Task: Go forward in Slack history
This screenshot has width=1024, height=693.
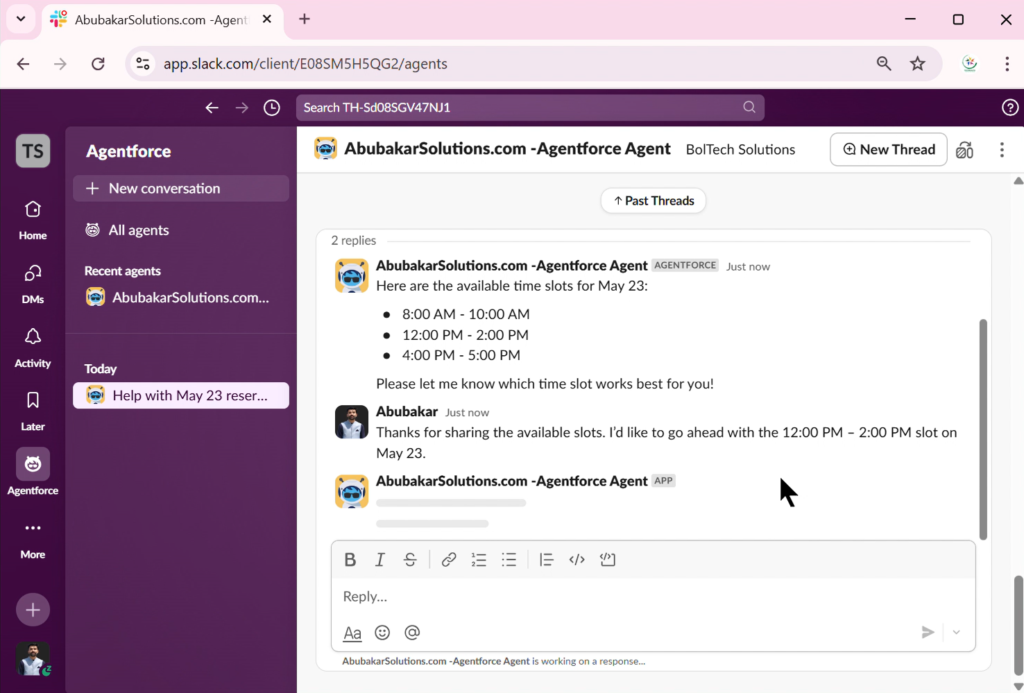Action: (242, 108)
